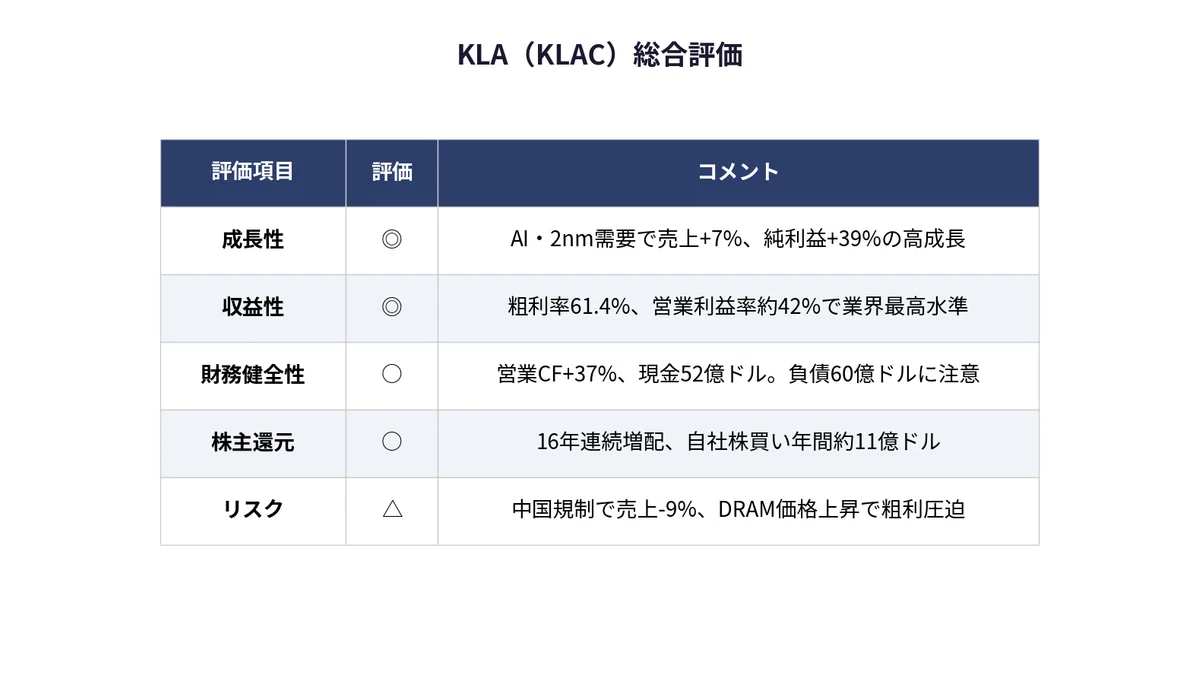
Task: Click the コメント column header
Action: 738,172
